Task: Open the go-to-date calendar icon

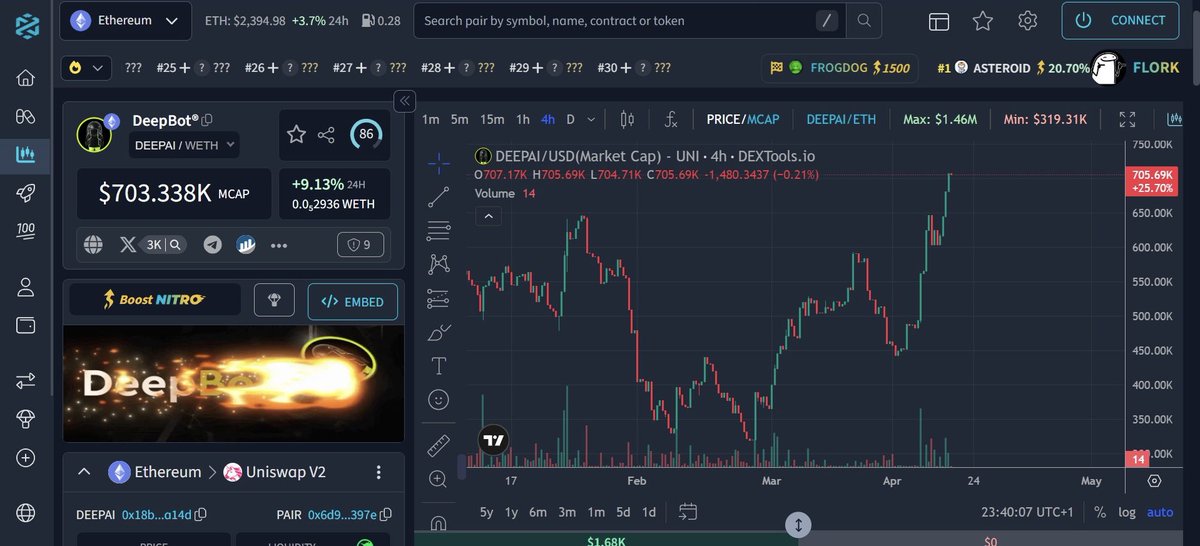Action: tap(687, 511)
